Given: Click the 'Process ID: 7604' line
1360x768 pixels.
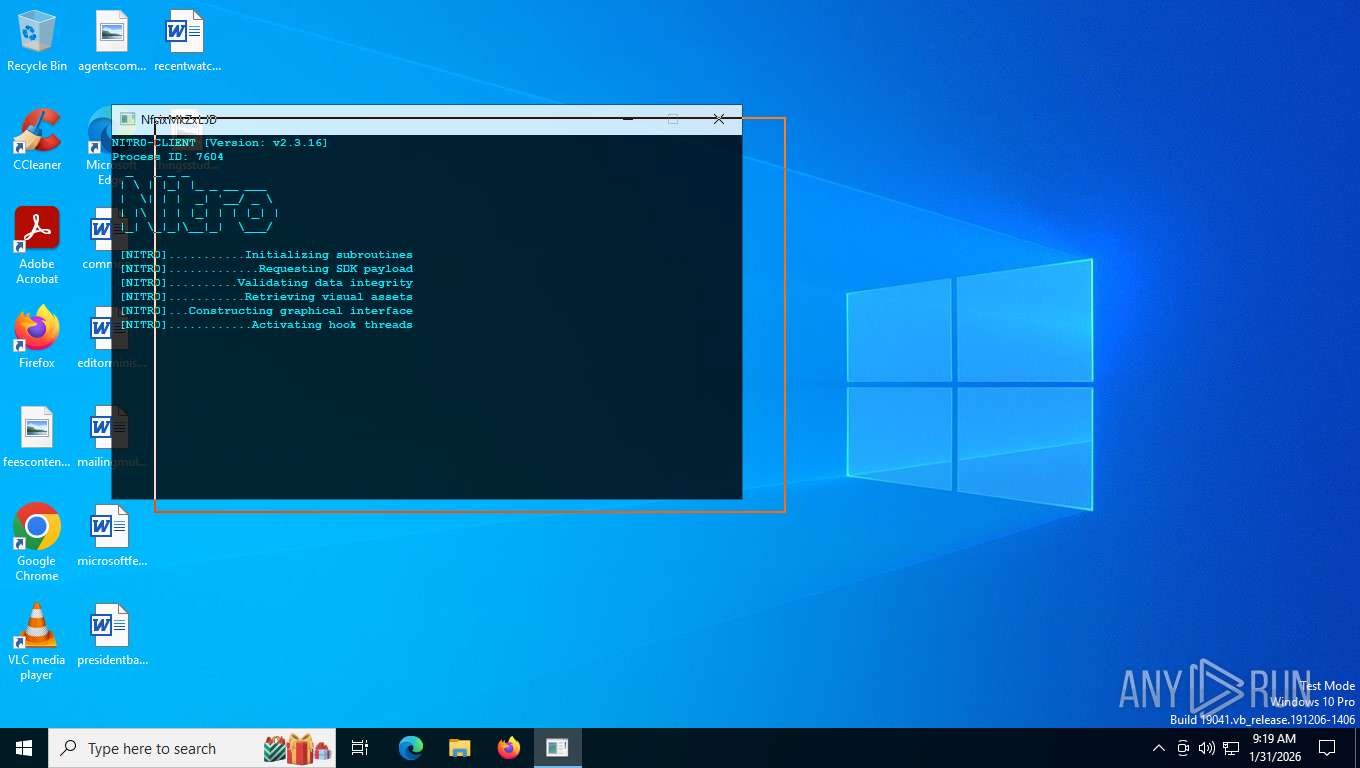Looking at the screenshot, I should tap(168, 157).
